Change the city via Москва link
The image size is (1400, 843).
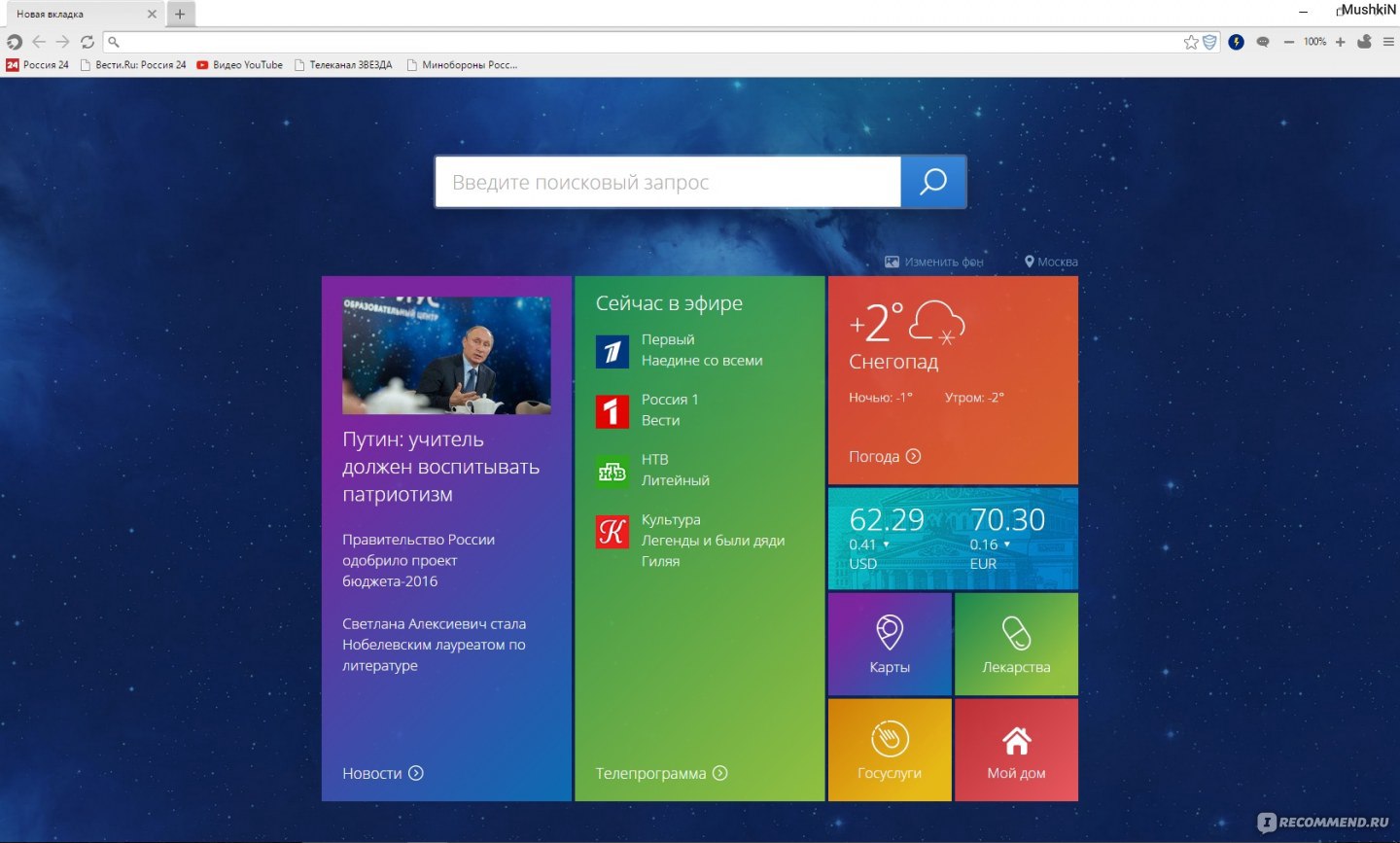[x=1051, y=262]
